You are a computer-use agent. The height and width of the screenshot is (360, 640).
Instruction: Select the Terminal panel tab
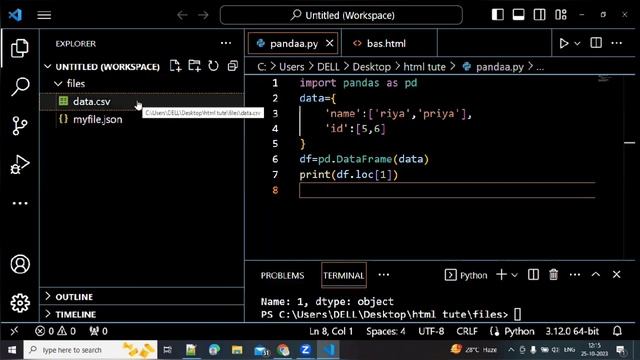[x=344, y=276]
